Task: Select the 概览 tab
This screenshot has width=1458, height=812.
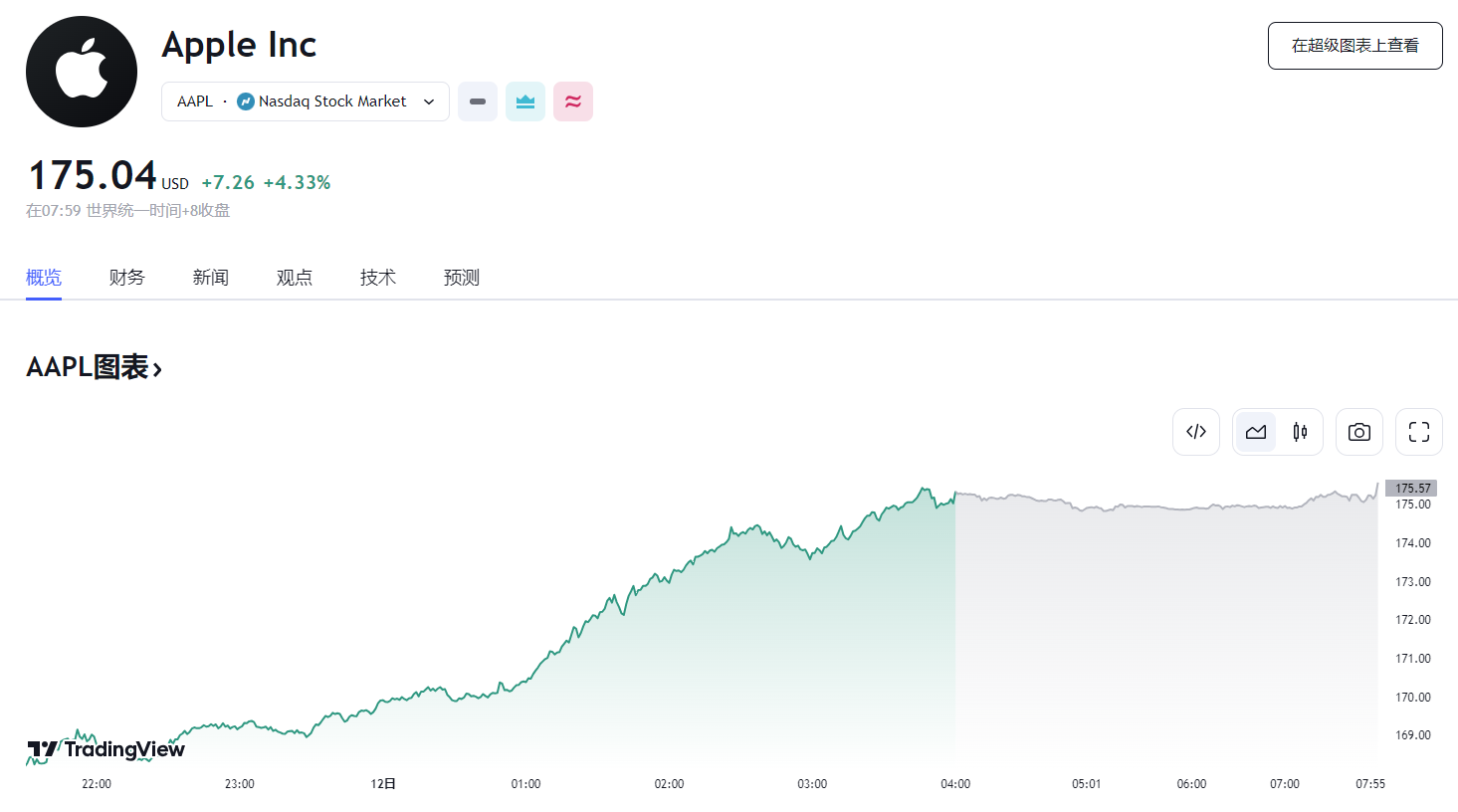Action: 44,278
